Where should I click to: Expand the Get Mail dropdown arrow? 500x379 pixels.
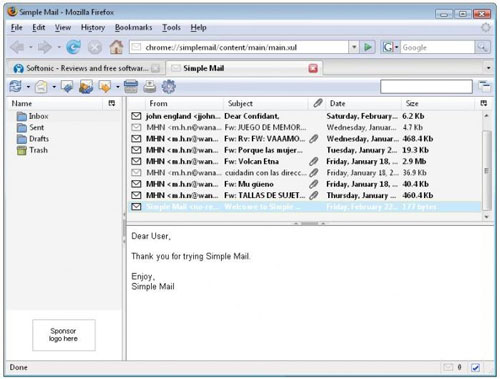pos(28,87)
